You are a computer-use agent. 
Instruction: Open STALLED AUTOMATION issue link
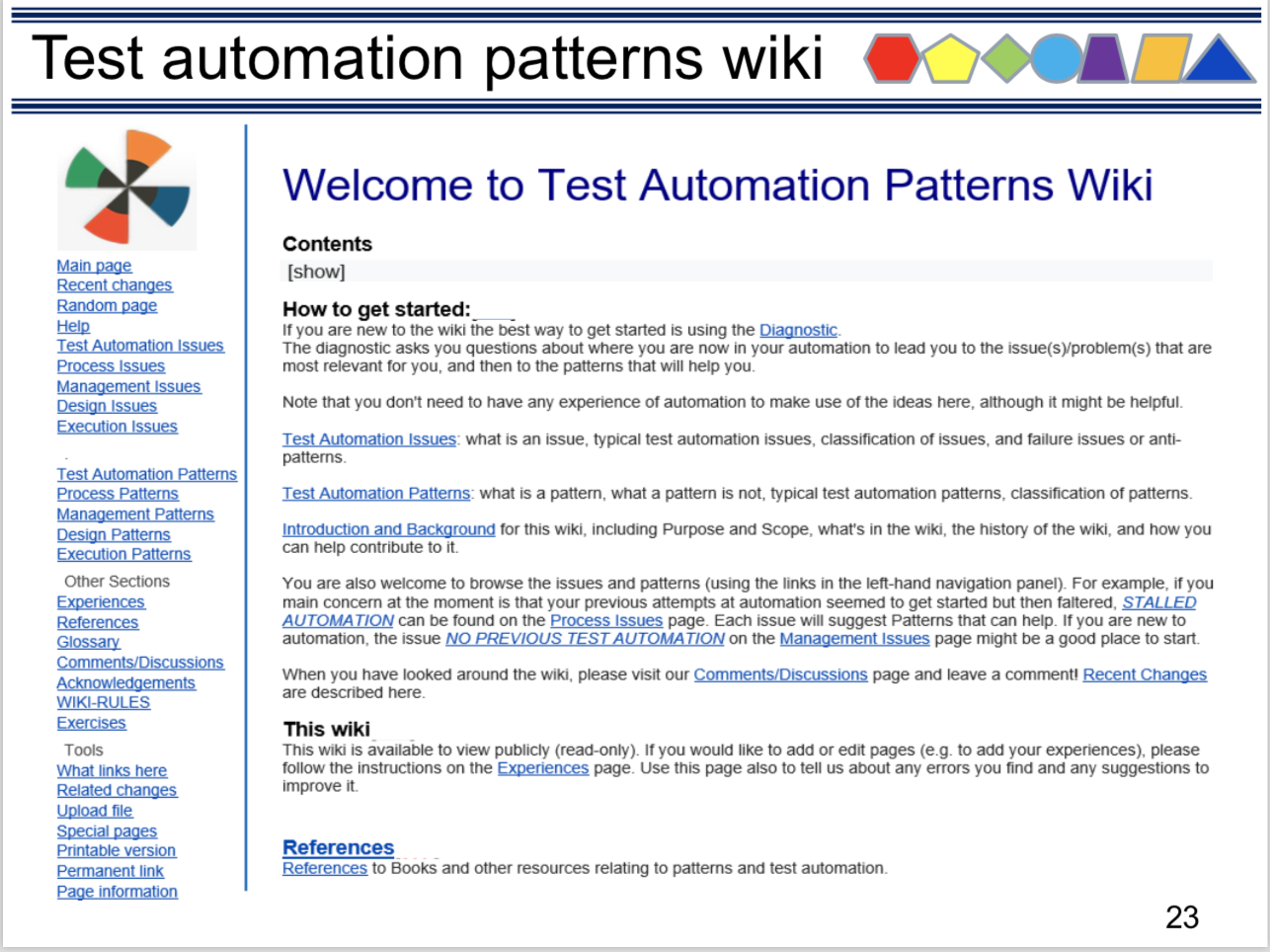pos(1159,602)
